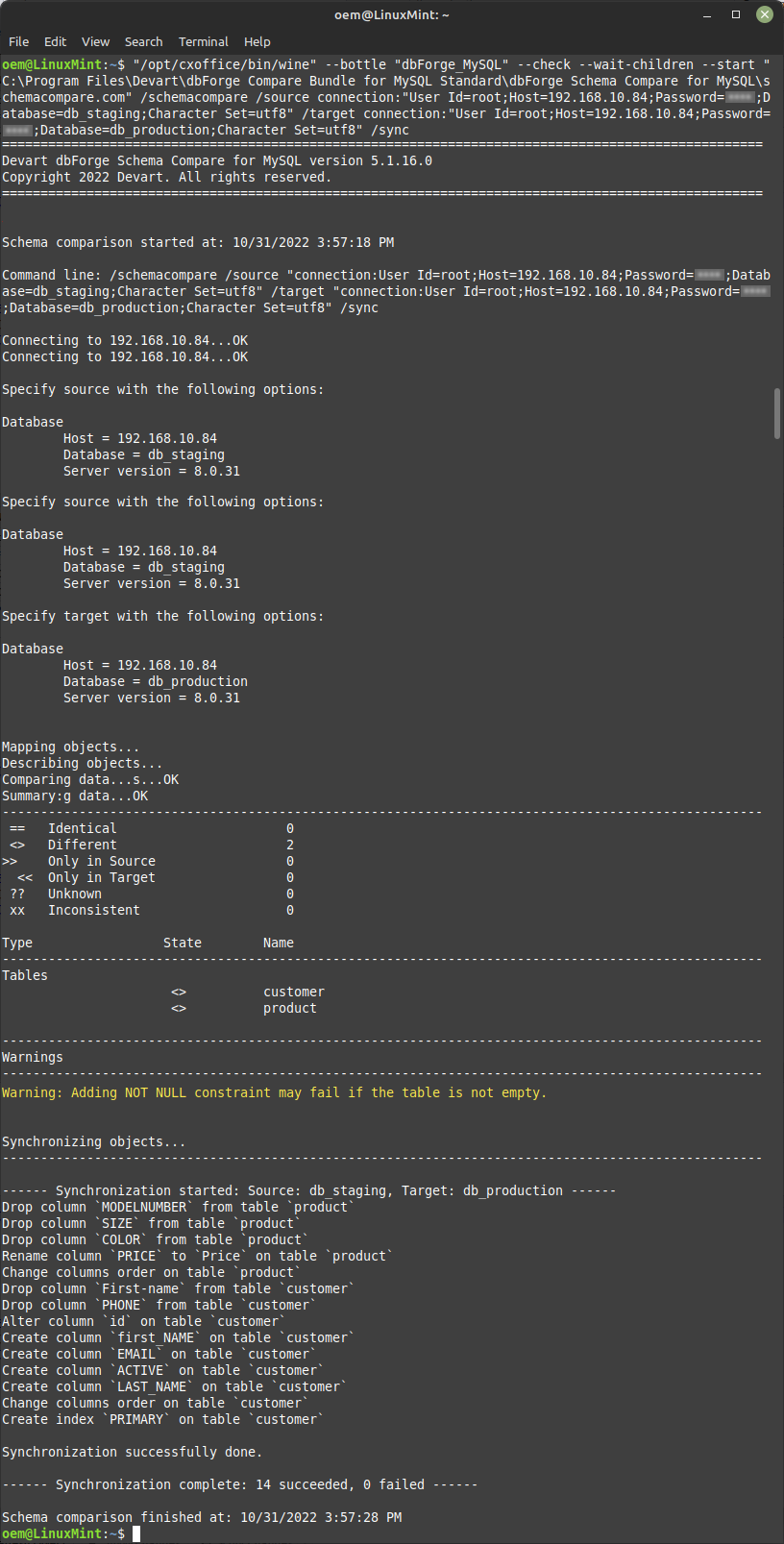Click 'Drop column `First-name`' line

[179, 1288]
